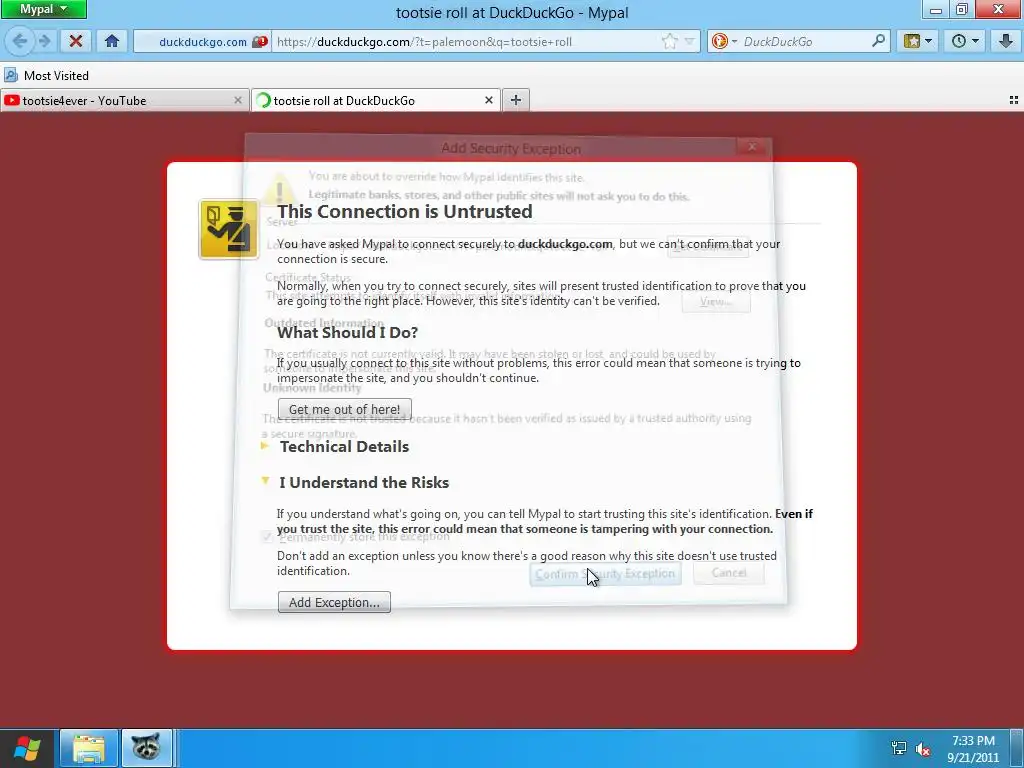Viewport: 1024px width, 768px height.
Task: Open the network tray icon
Action: pyautogui.click(x=899, y=748)
